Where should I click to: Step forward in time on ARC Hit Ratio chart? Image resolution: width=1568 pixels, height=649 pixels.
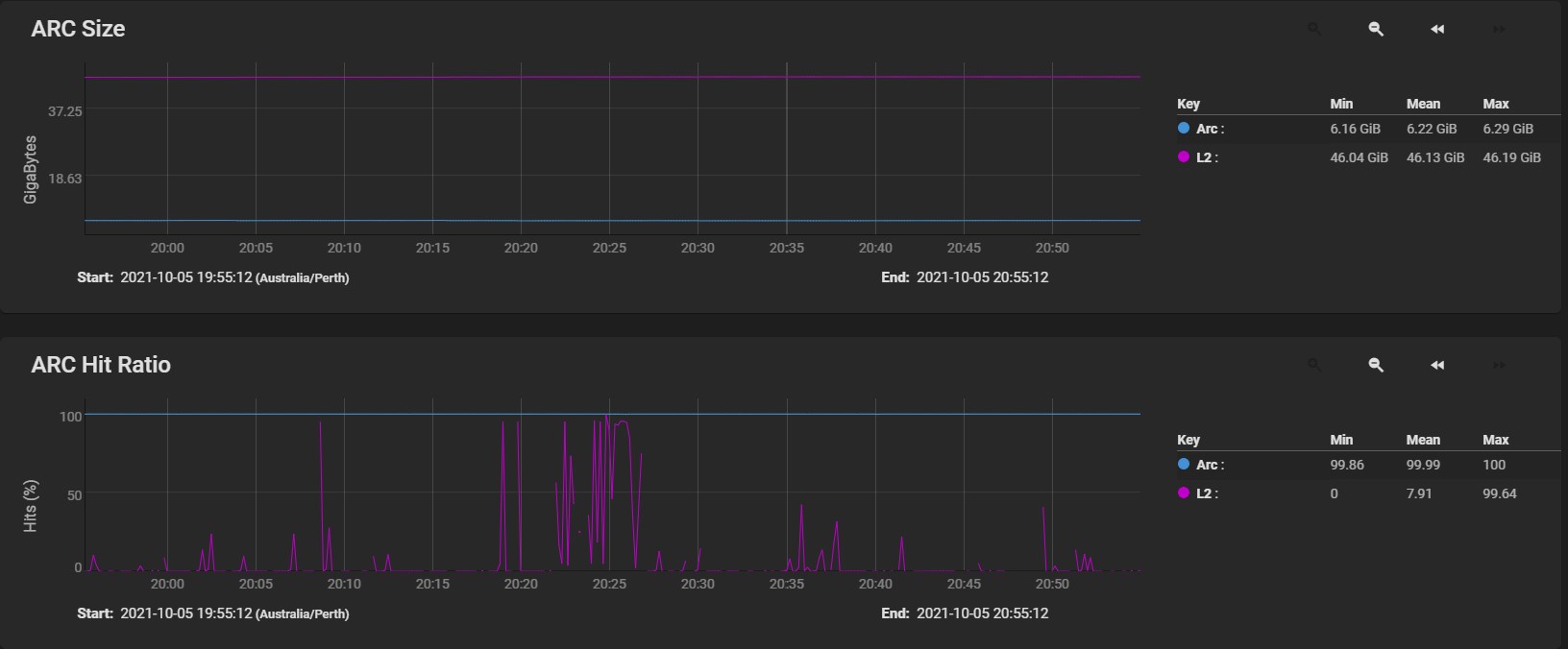[1499, 365]
